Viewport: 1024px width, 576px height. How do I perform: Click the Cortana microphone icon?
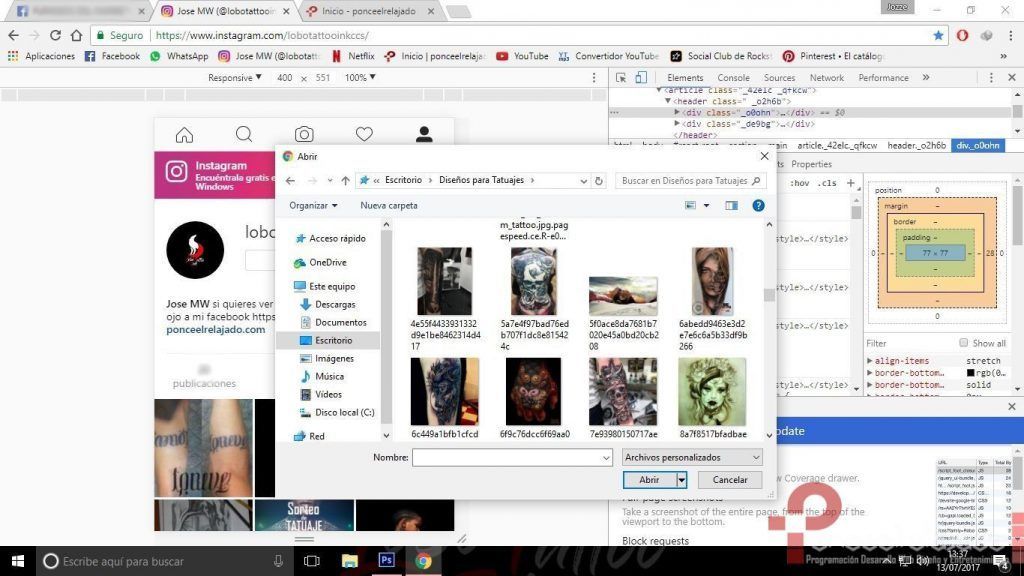pyautogui.click(x=278, y=561)
